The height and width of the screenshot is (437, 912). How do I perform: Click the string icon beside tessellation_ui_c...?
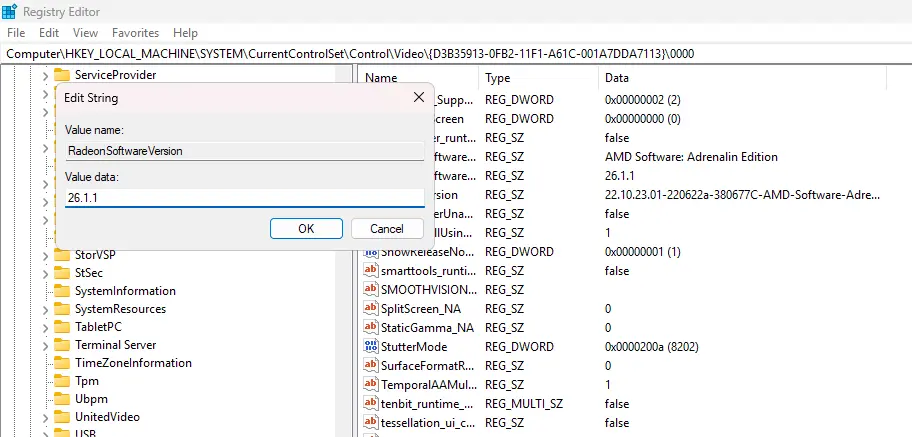(x=370, y=422)
